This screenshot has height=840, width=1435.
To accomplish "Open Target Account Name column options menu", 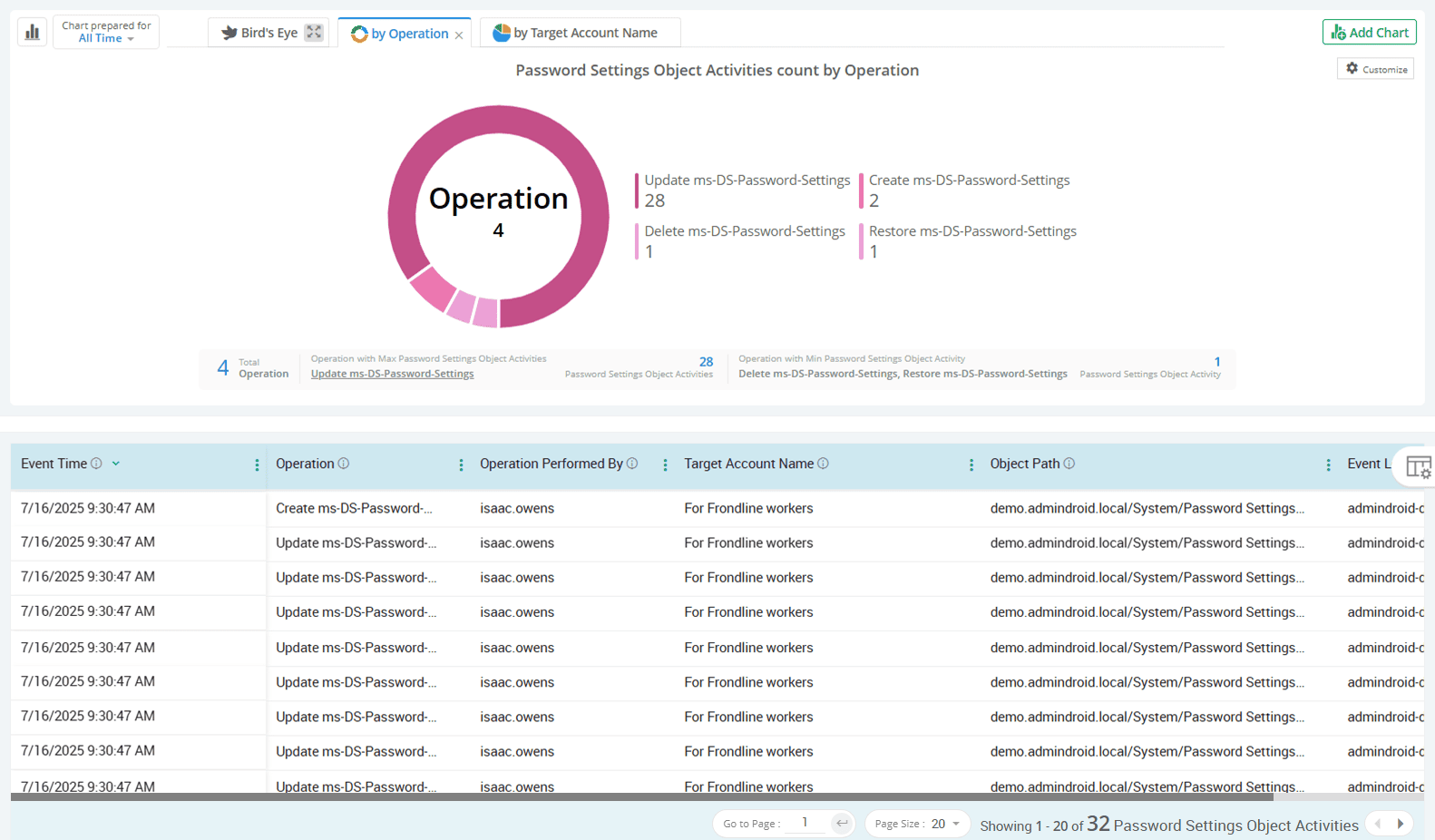I will click(971, 464).
